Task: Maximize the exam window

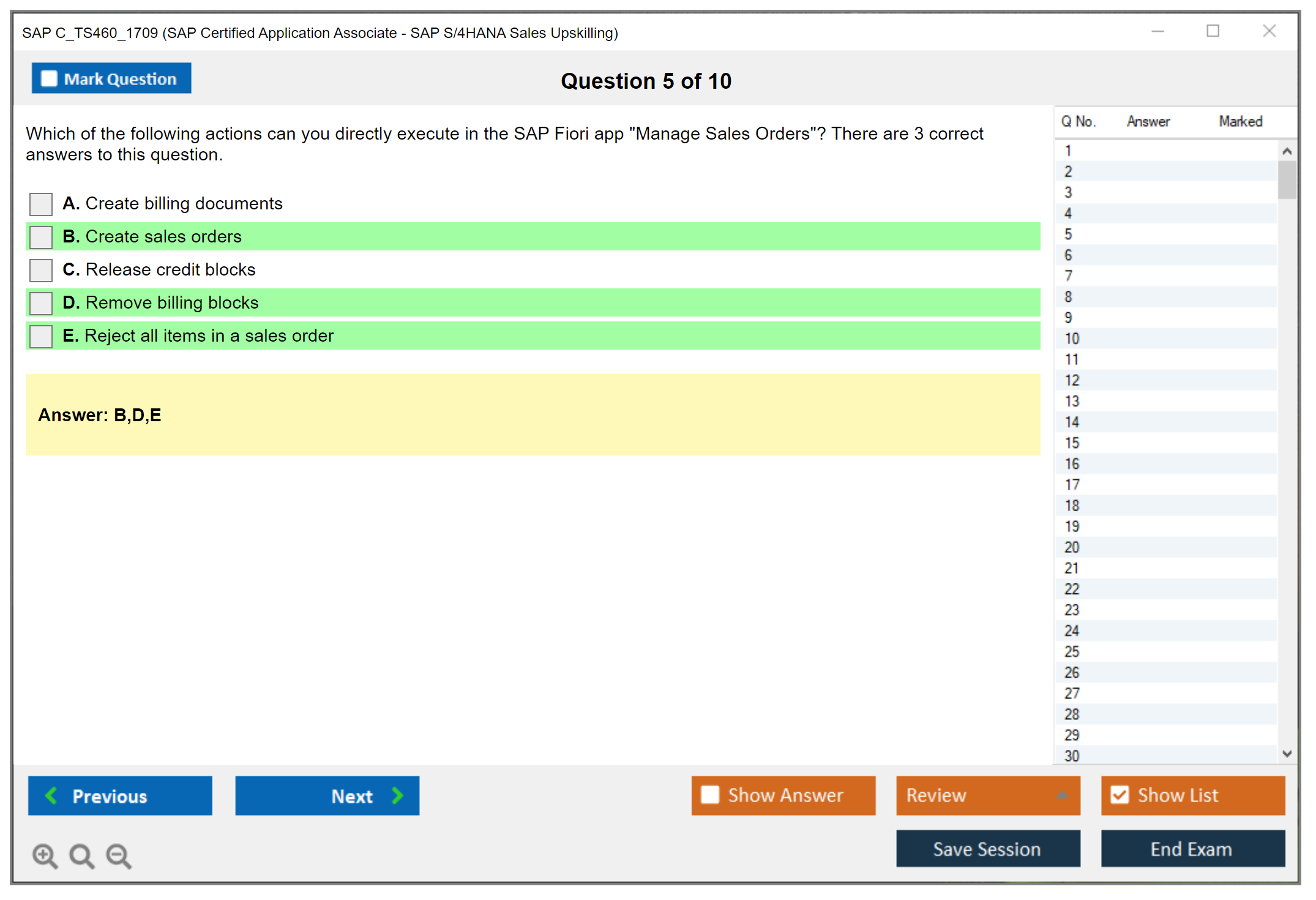Action: 1213,31
